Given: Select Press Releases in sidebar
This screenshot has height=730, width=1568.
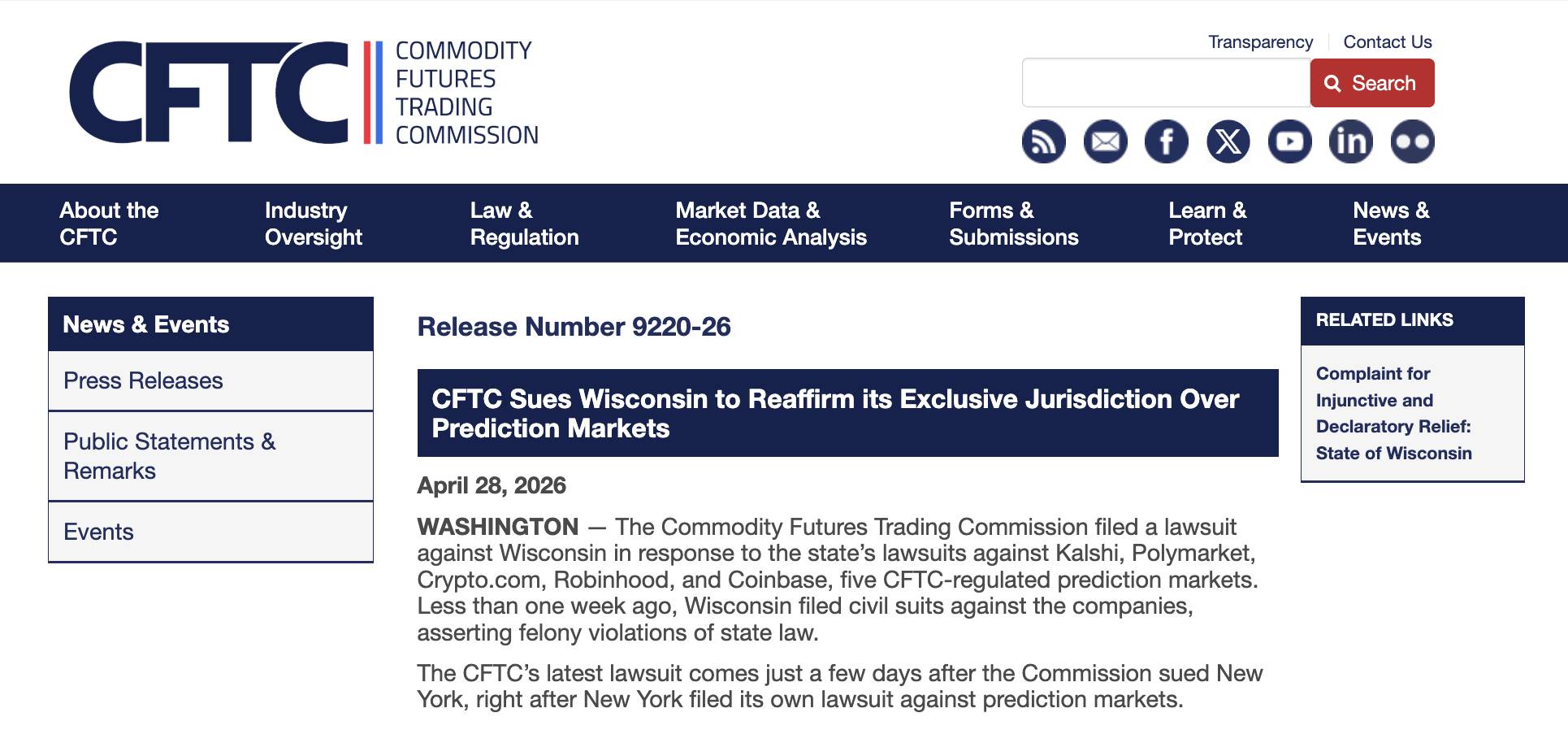Looking at the screenshot, I should 143,380.
